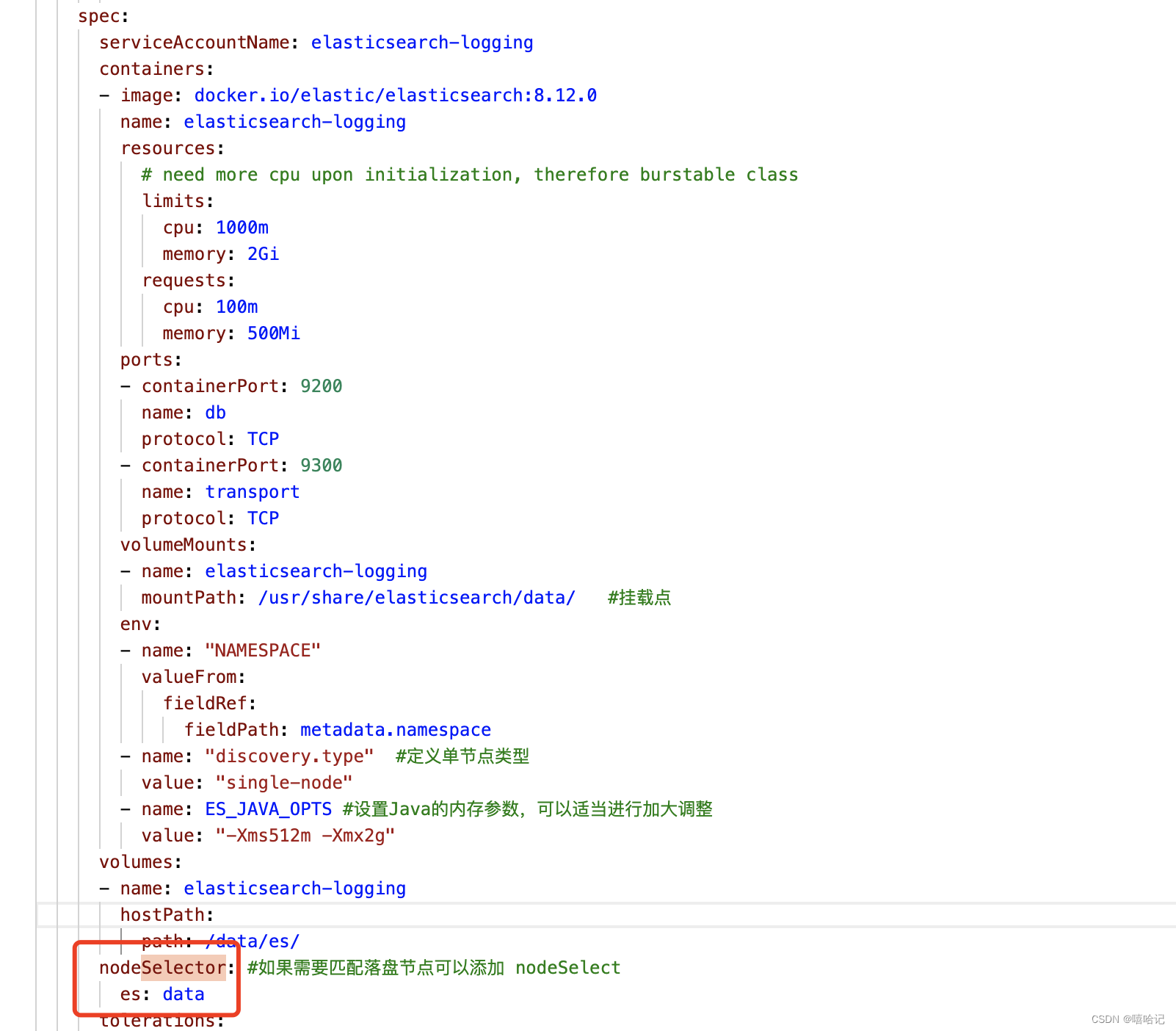
Task: Click the serviceAccountName value elasticsearch-logging
Action: [x=422, y=43]
